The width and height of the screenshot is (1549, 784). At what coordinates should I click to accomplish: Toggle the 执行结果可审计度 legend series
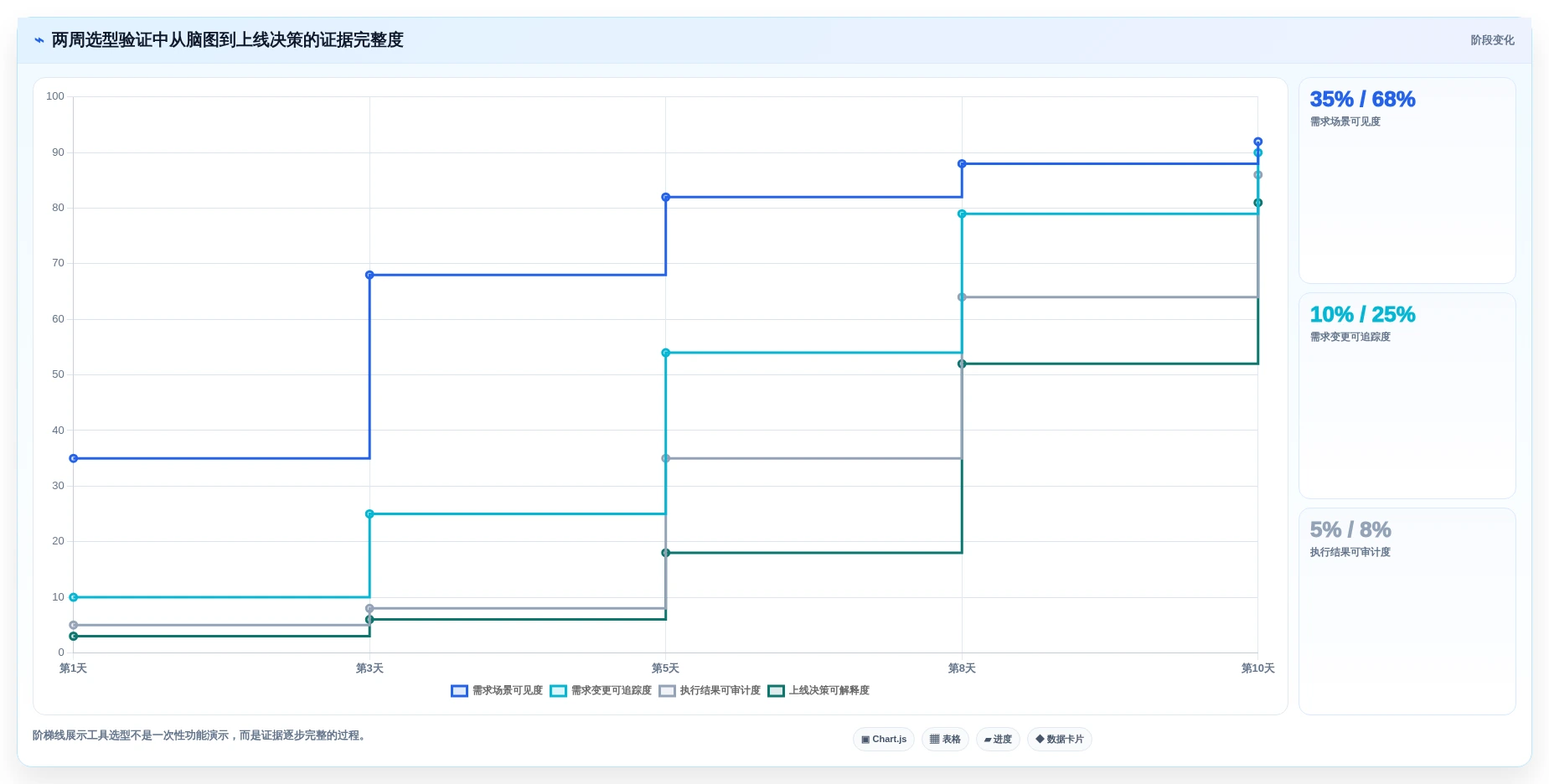[x=710, y=691]
